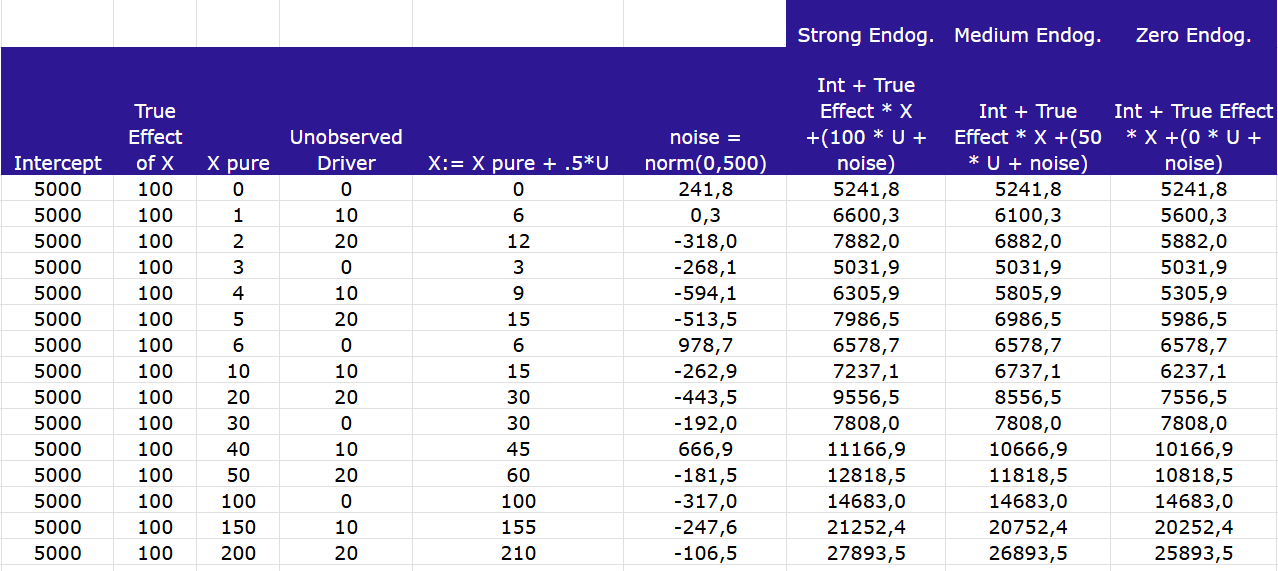Select the X:= X pure + .5*U header
1278x571 pixels.
518,163
